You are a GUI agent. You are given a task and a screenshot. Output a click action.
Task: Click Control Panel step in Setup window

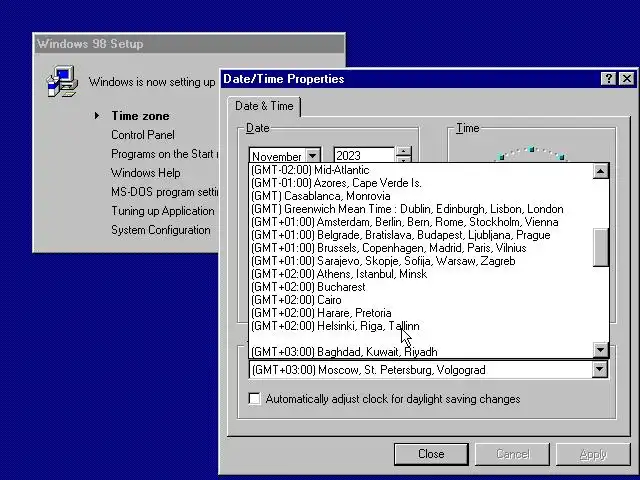click(x=143, y=135)
